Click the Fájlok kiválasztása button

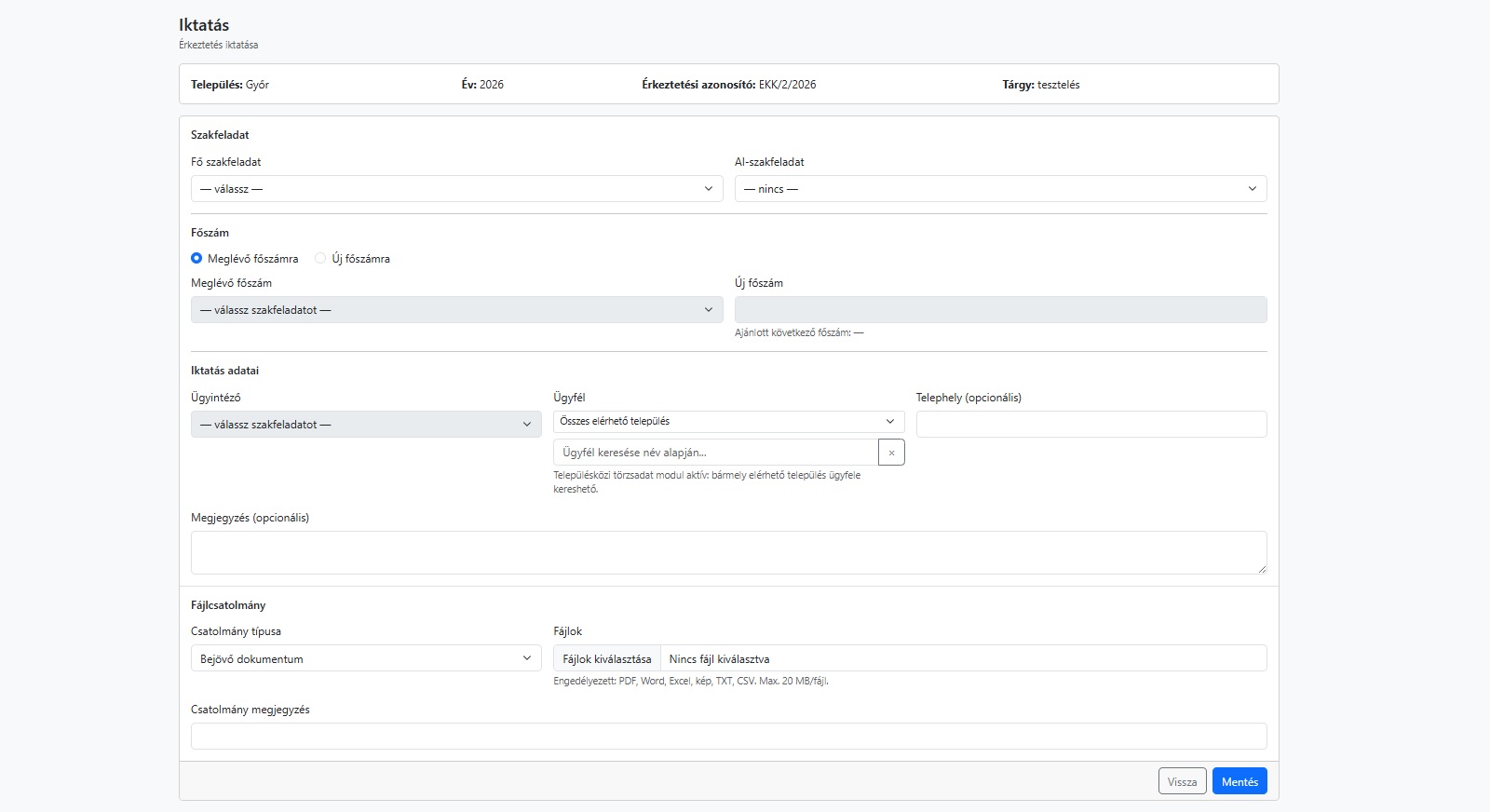pos(607,658)
